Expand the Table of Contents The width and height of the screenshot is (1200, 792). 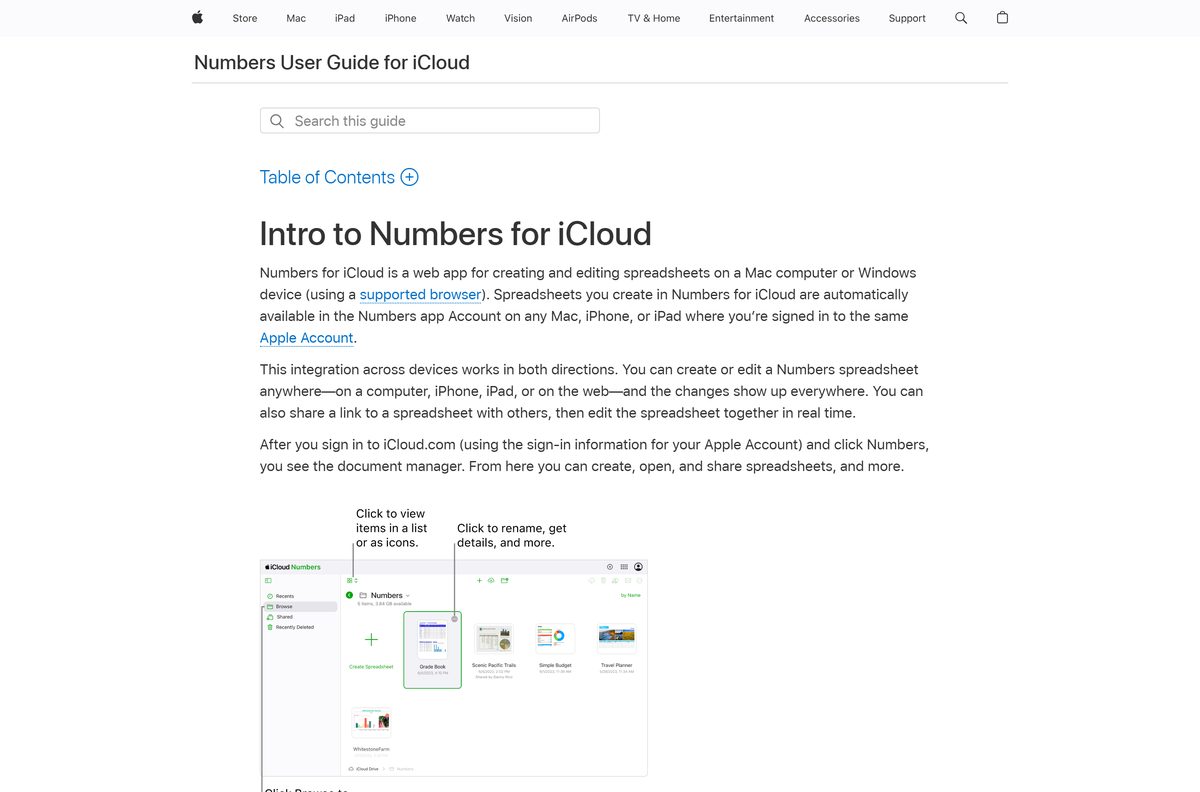[339, 177]
